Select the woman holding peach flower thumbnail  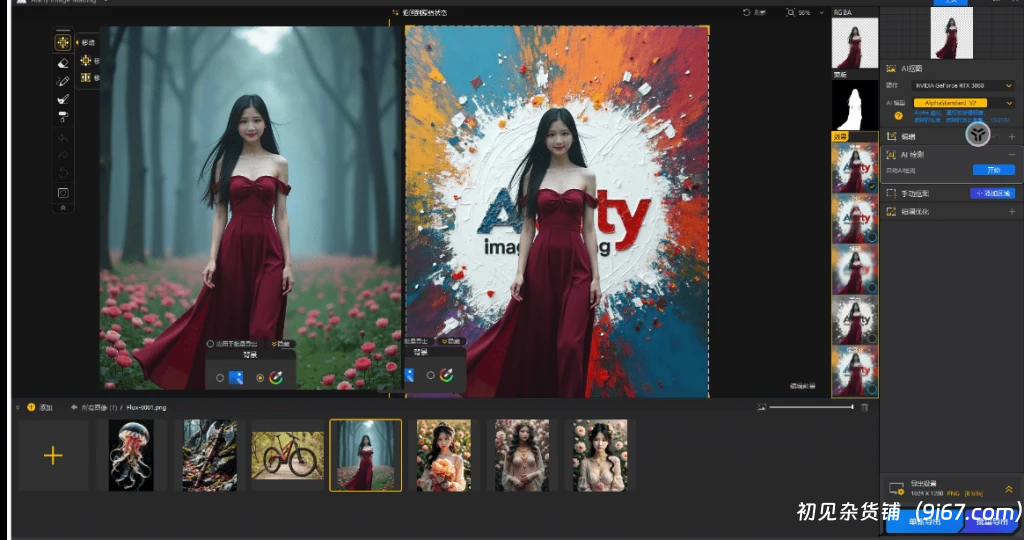click(443, 455)
